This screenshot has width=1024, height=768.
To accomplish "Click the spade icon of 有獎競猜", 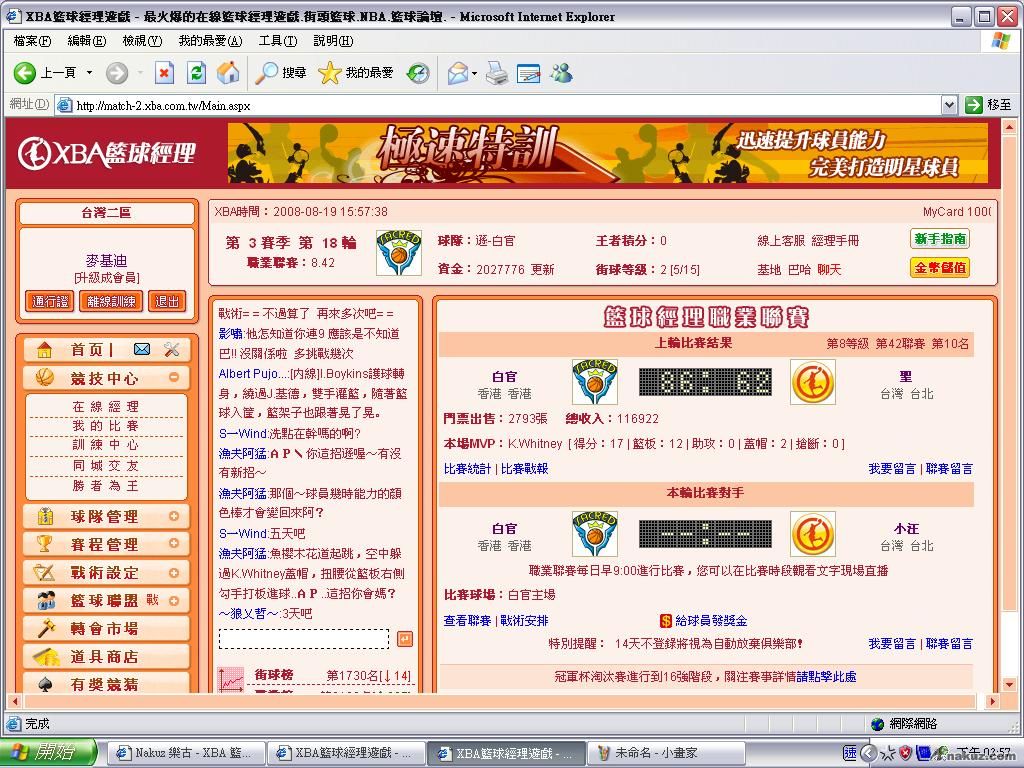I will (44, 684).
